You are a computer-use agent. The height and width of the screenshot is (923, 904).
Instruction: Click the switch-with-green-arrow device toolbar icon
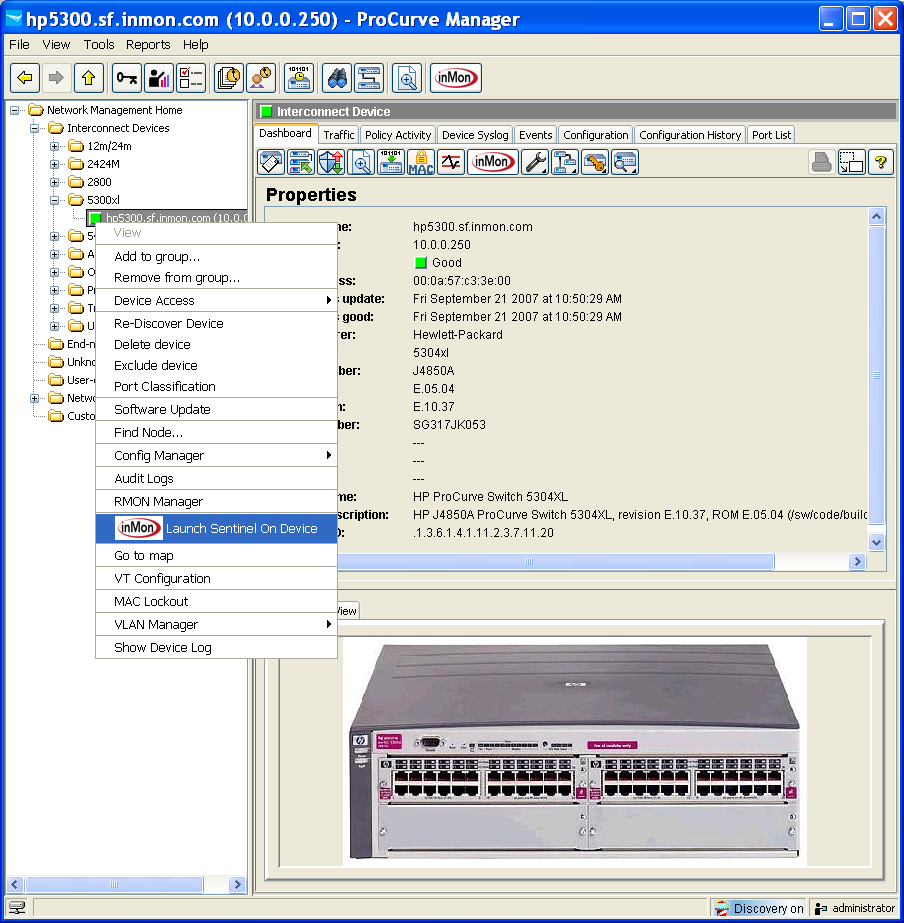pos(301,162)
